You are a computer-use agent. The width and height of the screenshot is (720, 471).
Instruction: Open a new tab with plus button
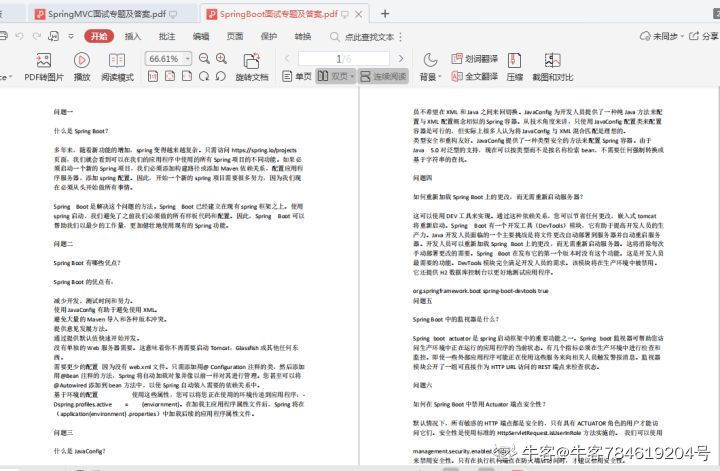coord(385,14)
